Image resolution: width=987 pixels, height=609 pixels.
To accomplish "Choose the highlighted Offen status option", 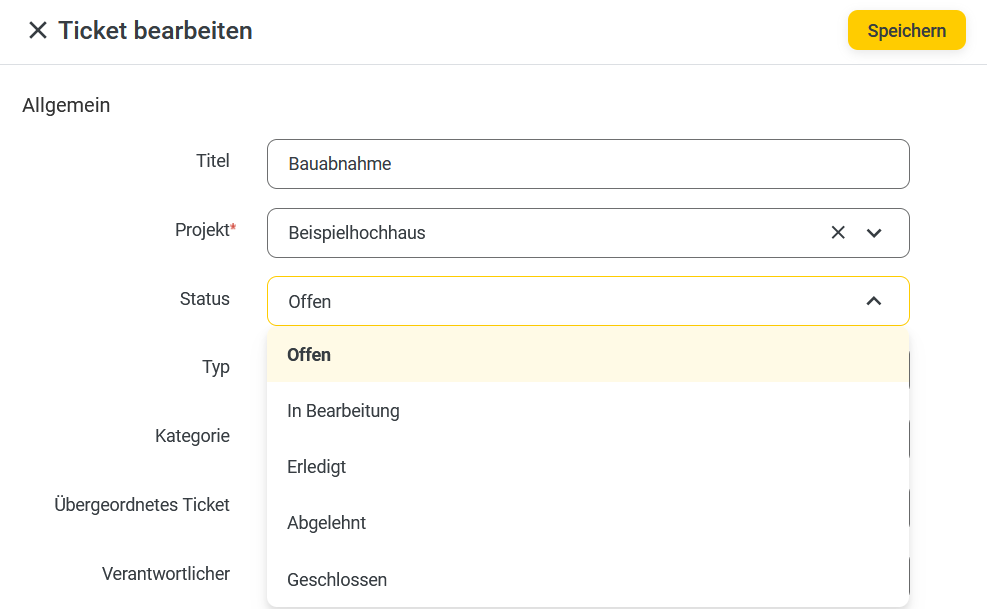I will coord(588,355).
